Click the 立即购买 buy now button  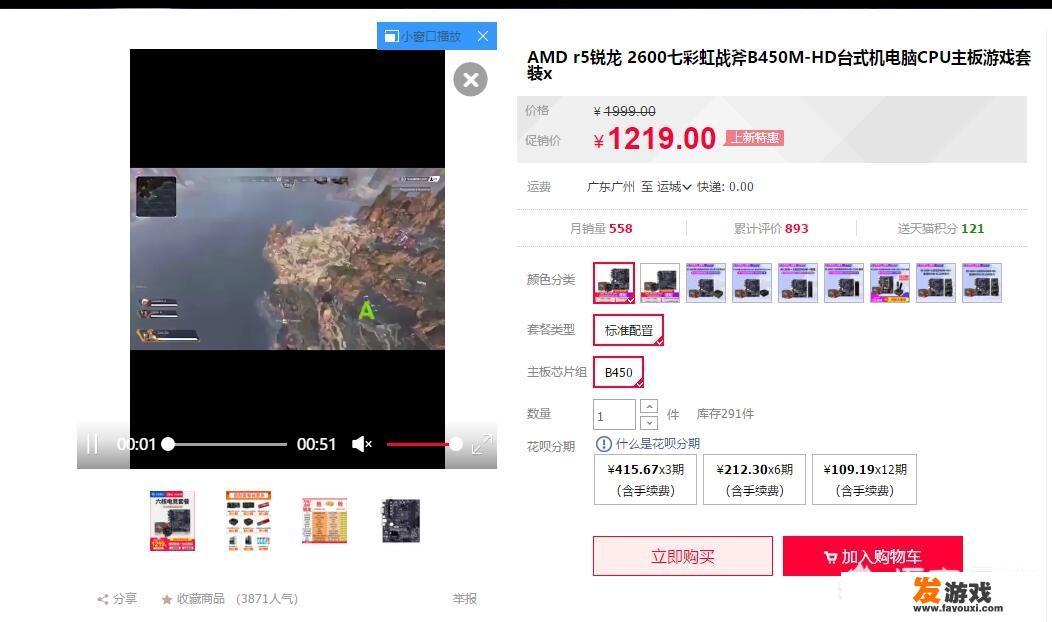tap(682, 556)
